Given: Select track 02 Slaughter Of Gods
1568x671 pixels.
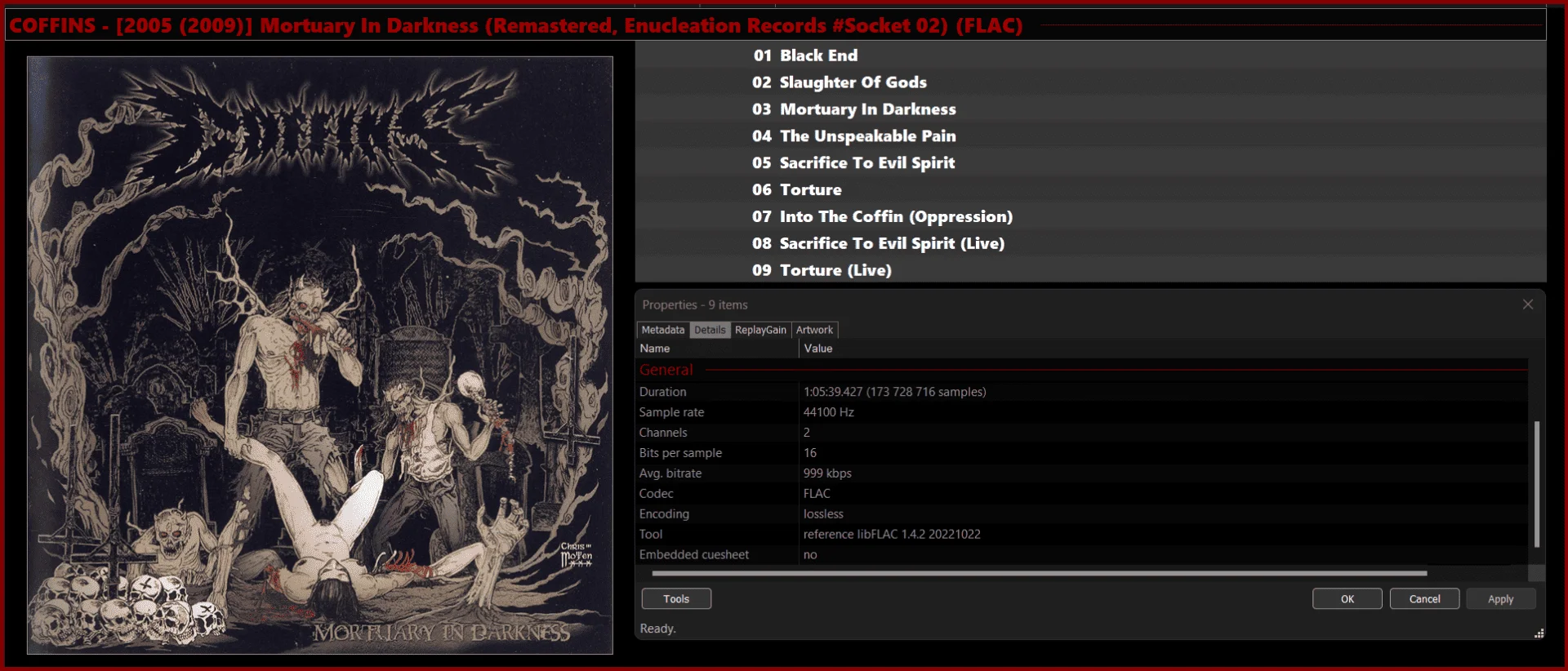Looking at the screenshot, I should (1090, 82).
